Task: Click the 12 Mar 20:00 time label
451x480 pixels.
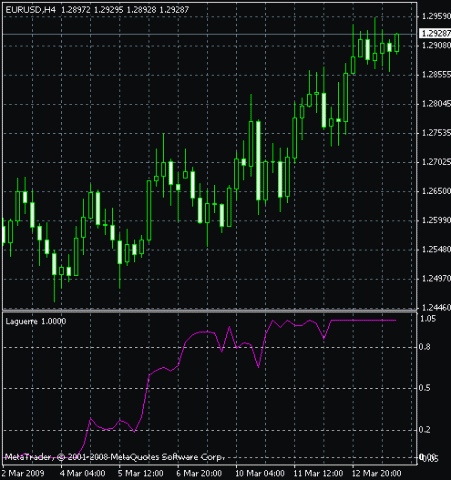Action: (x=377, y=473)
